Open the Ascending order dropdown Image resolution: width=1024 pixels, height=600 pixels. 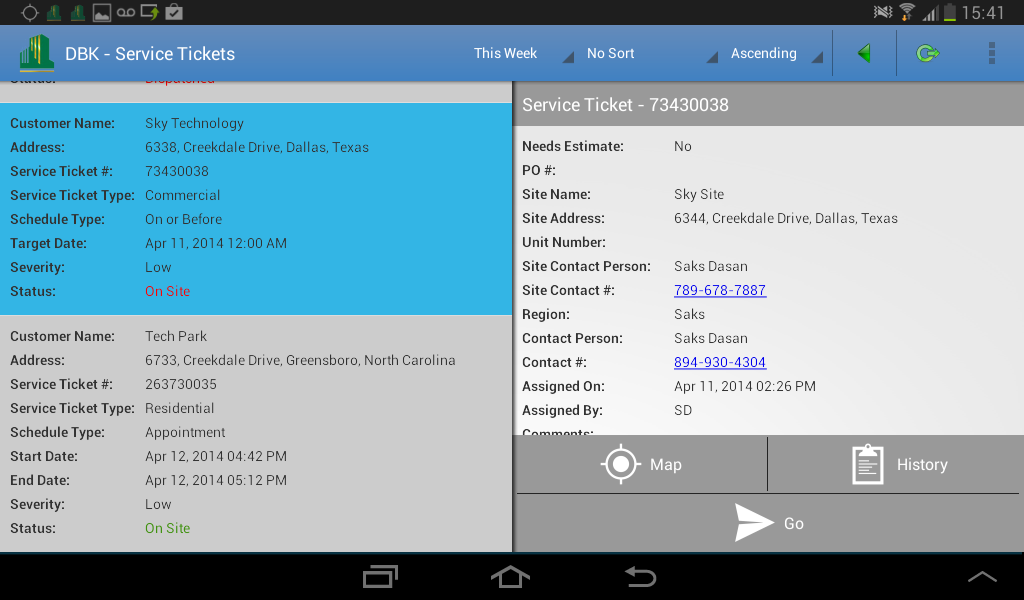click(x=775, y=54)
